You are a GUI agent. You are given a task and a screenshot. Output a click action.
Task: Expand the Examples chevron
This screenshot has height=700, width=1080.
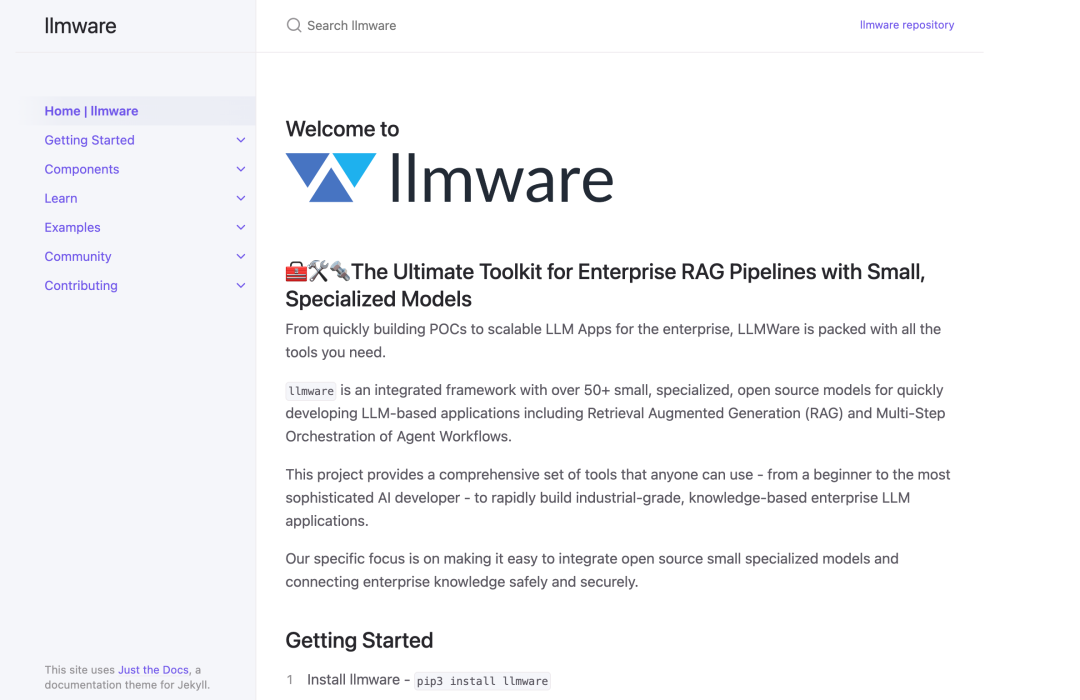coord(241,227)
